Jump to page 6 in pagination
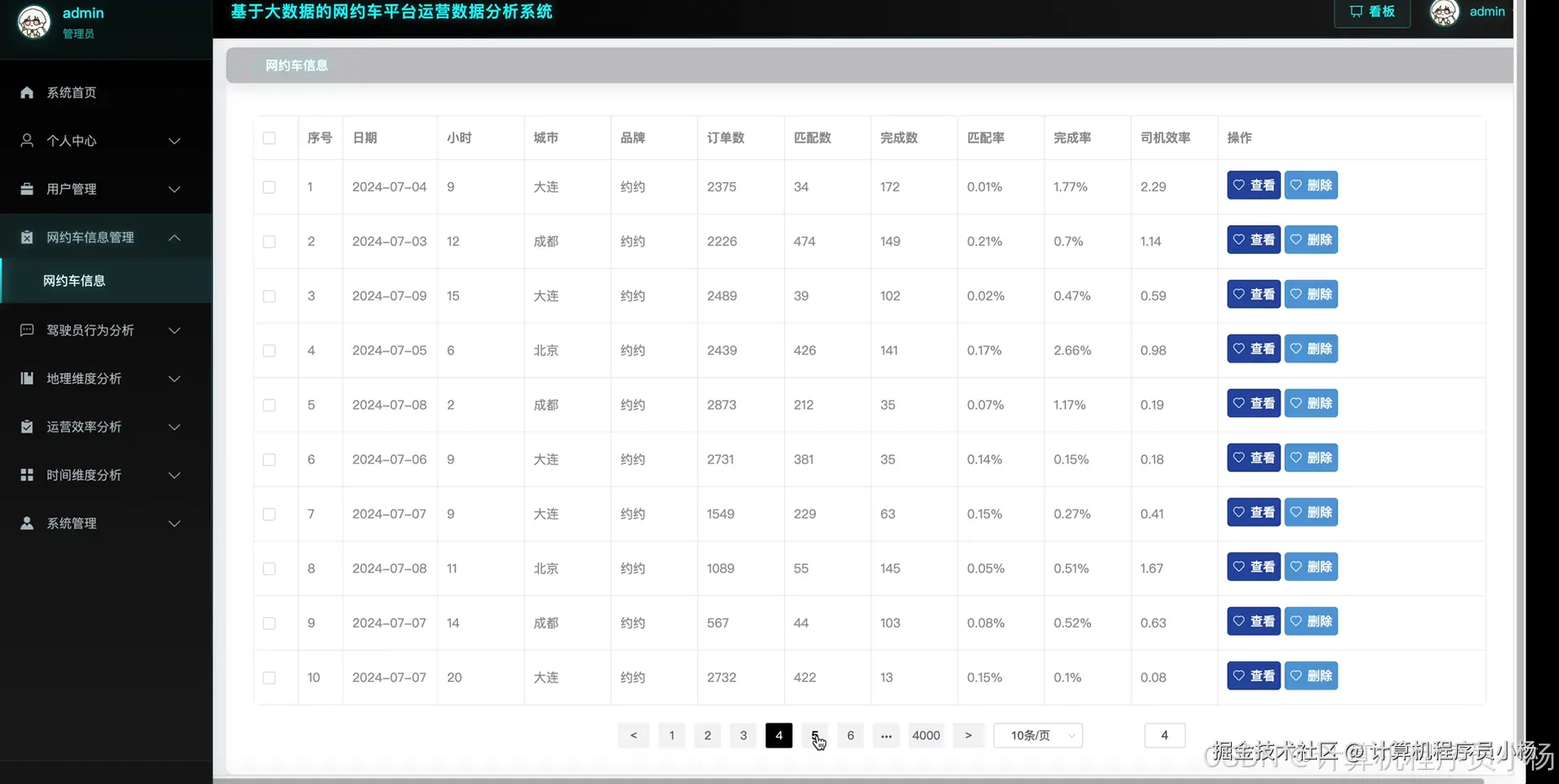The width and height of the screenshot is (1559, 784). click(850, 735)
